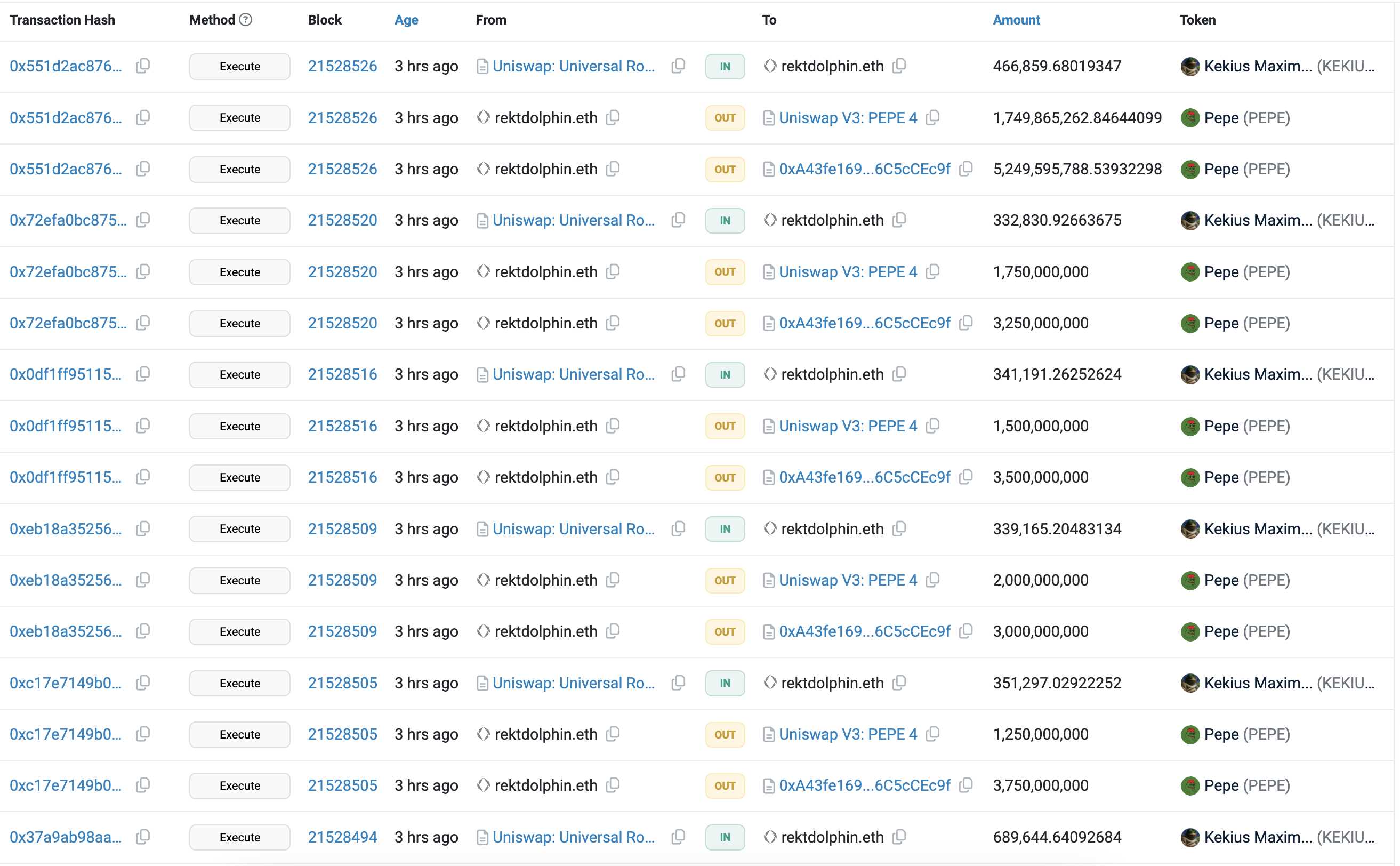Copy transaction hash 0x37a9ab98aa
This screenshot has width=1400, height=866.
(x=143, y=837)
